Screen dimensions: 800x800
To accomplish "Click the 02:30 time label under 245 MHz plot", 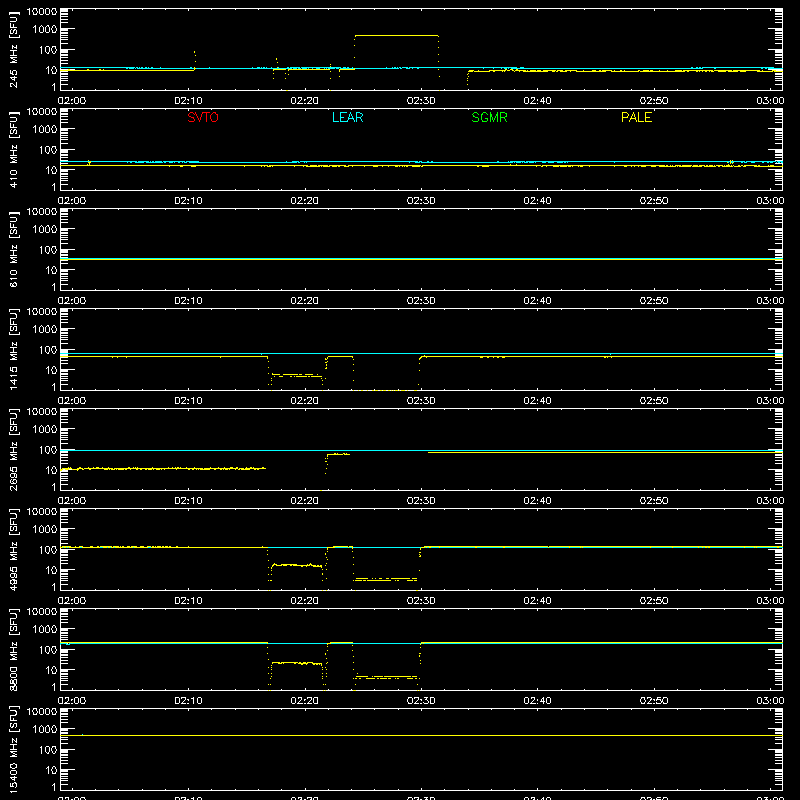I will tap(421, 101).
